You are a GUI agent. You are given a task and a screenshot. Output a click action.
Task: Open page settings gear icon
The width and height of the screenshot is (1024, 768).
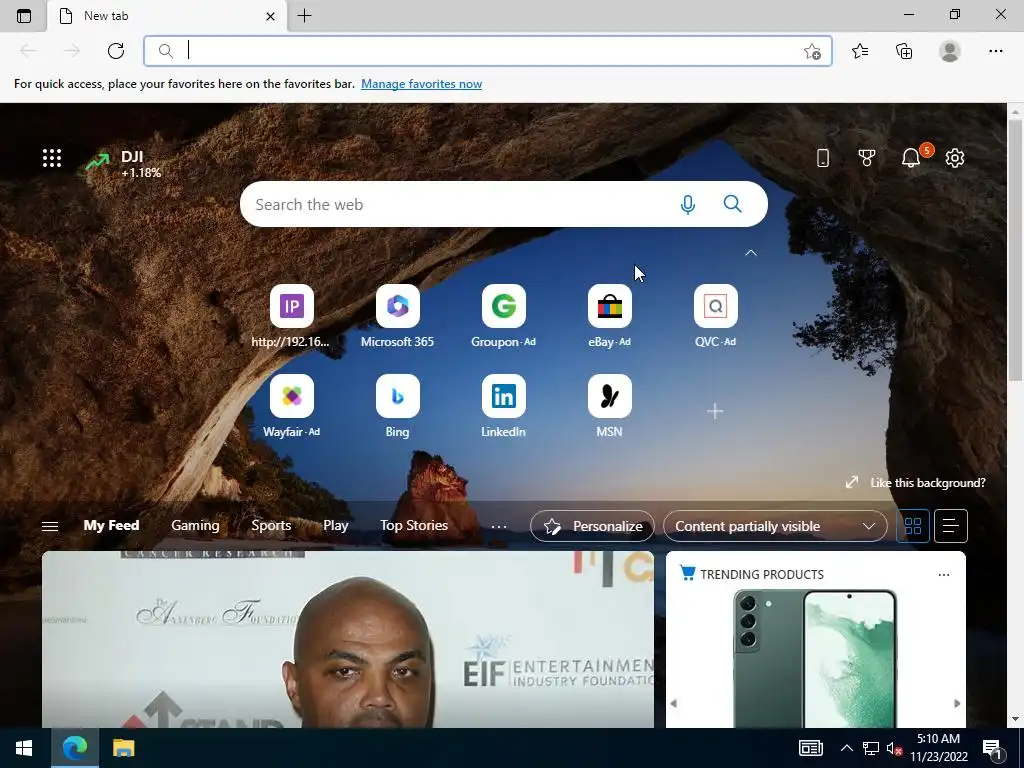[x=955, y=158]
